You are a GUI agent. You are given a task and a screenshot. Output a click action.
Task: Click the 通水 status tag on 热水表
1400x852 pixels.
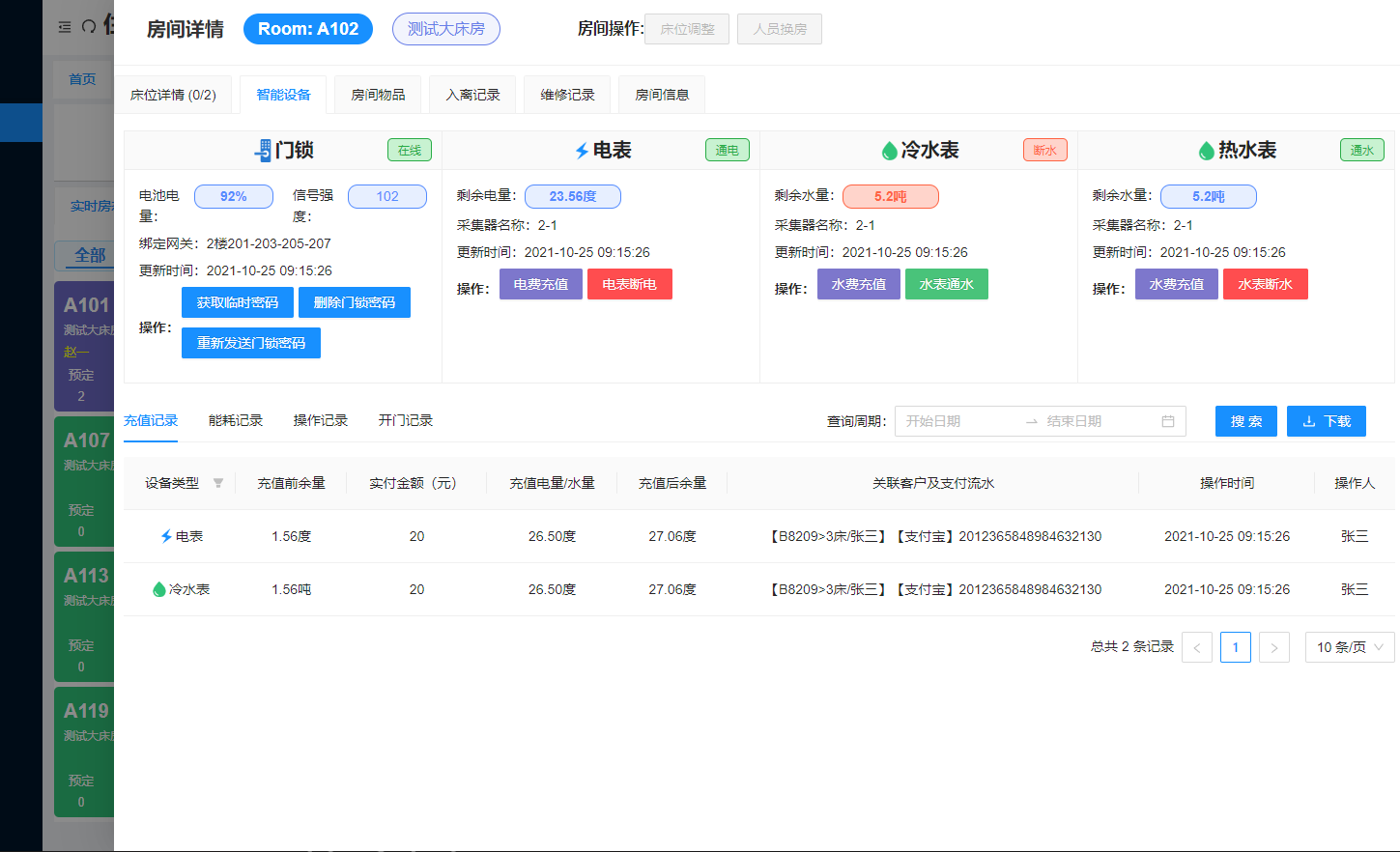pos(1362,150)
